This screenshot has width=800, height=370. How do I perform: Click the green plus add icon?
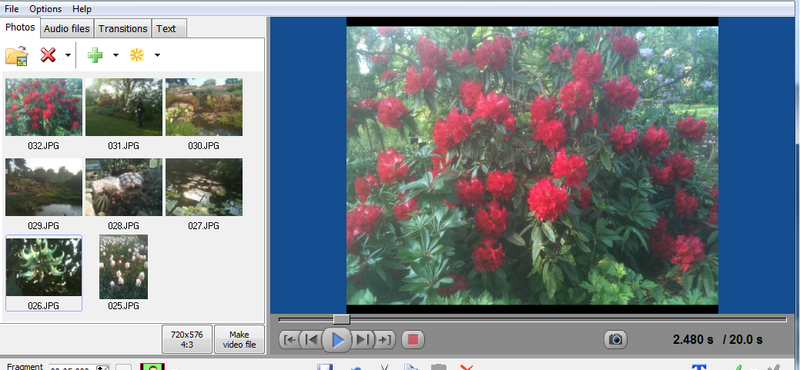pos(95,55)
